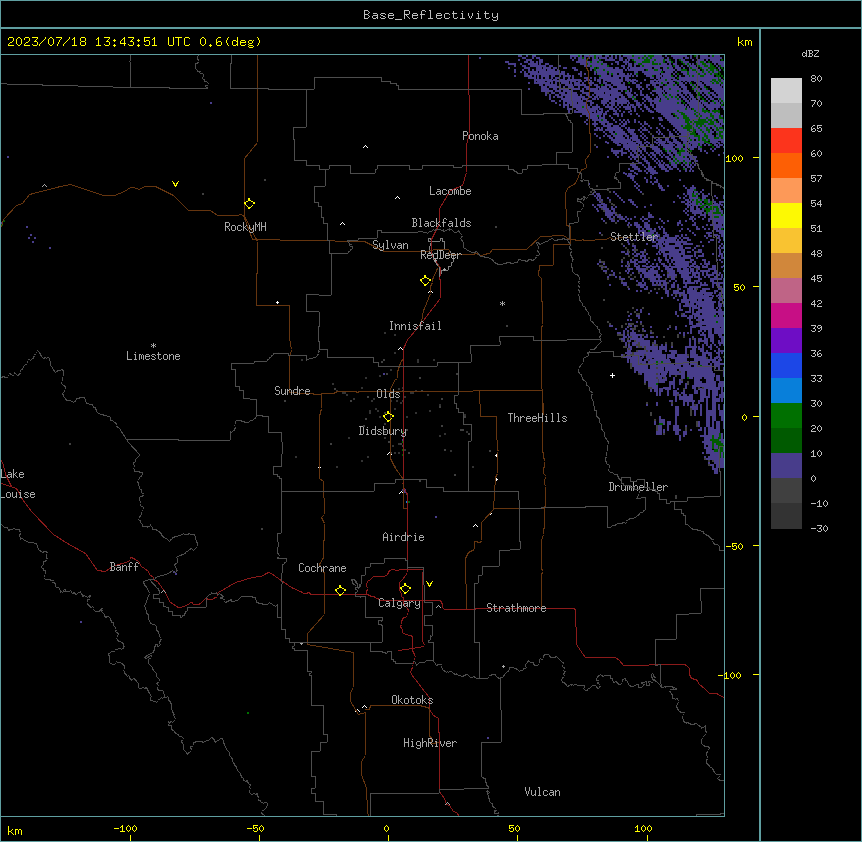
Task: Click the dBZ legend heading
Action: pos(810,53)
